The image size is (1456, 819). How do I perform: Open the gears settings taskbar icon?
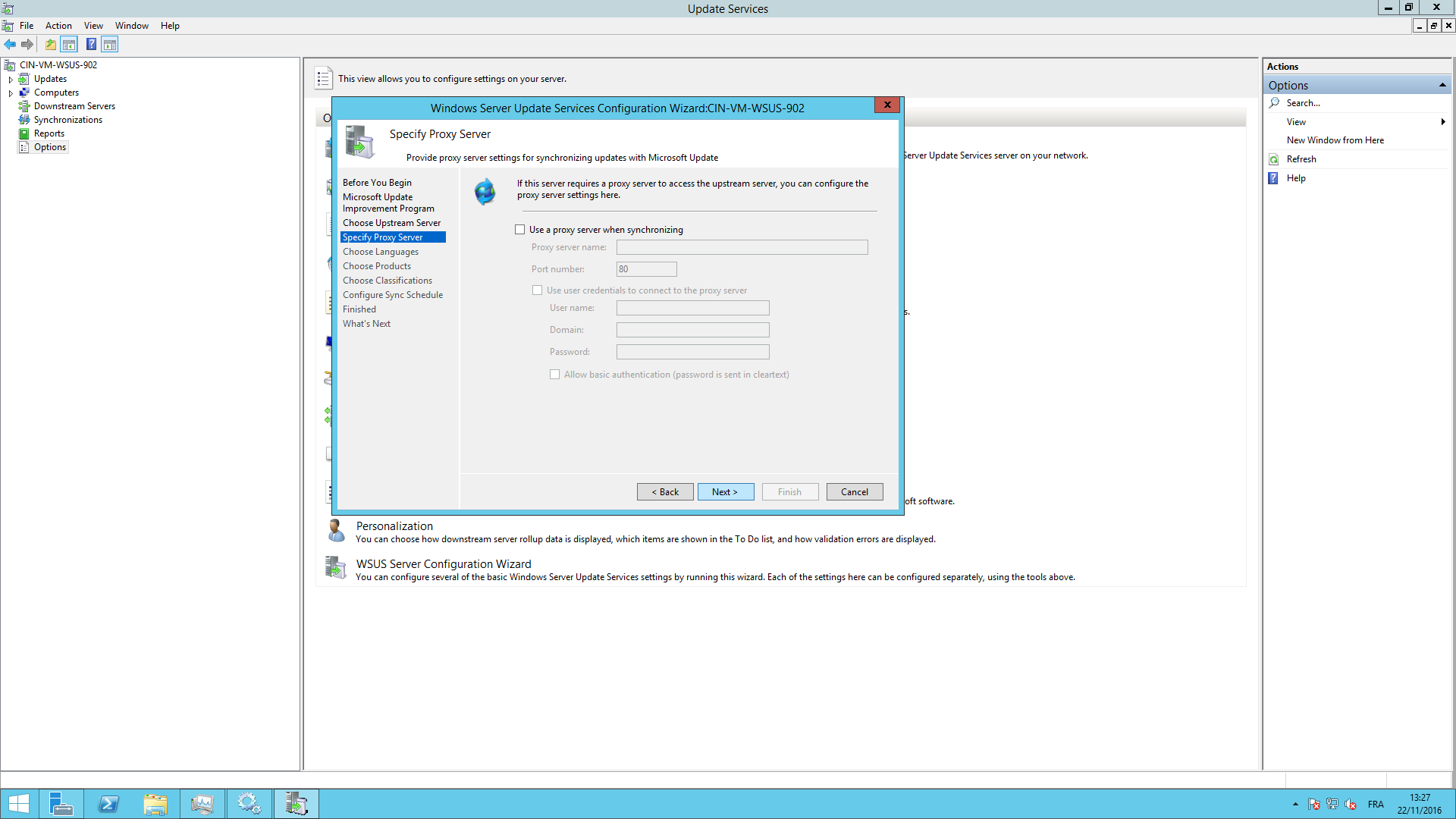tap(249, 804)
